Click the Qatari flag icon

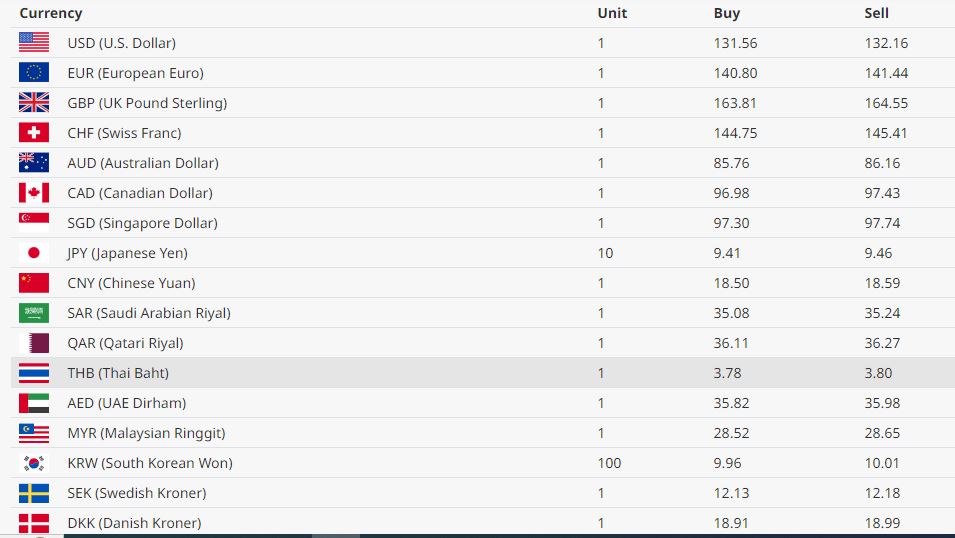pyautogui.click(x=34, y=343)
